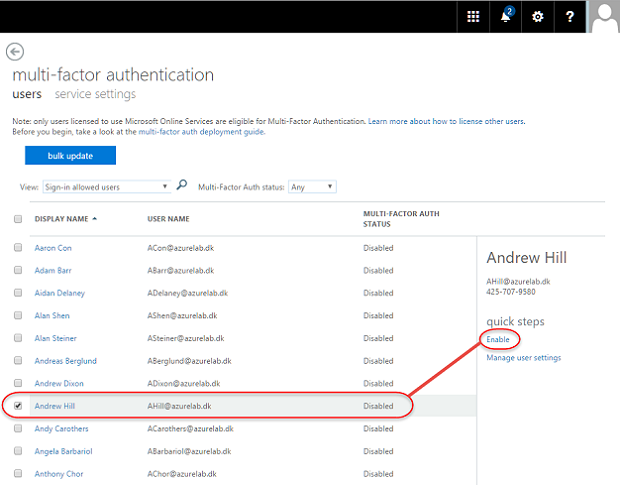This screenshot has height=485, width=620.
Task: Toggle the select all users checkbox
Action: [x=18, y=219]
